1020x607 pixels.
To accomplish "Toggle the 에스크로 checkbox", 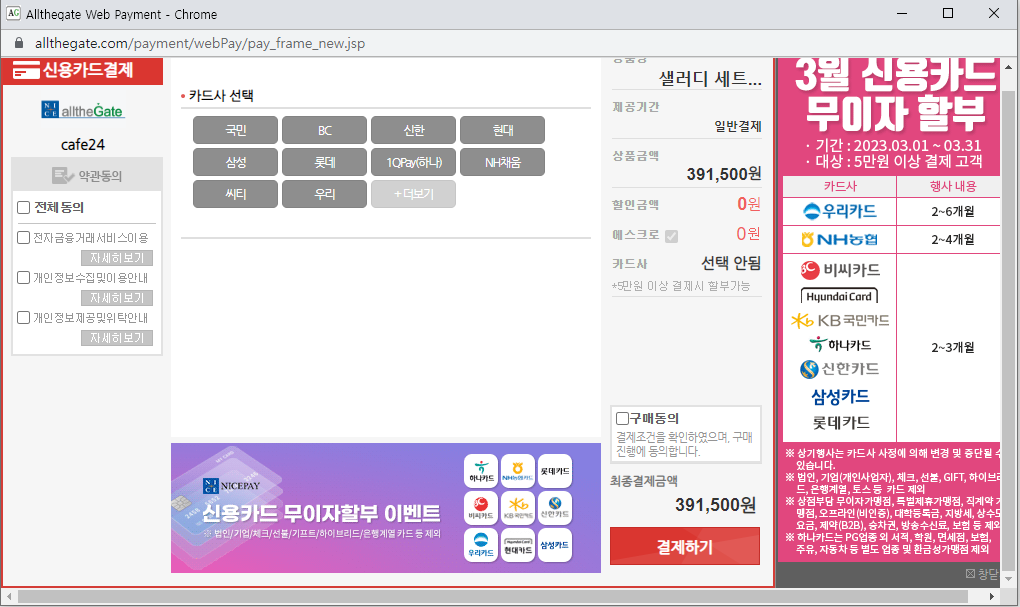I will coord(671,236).
